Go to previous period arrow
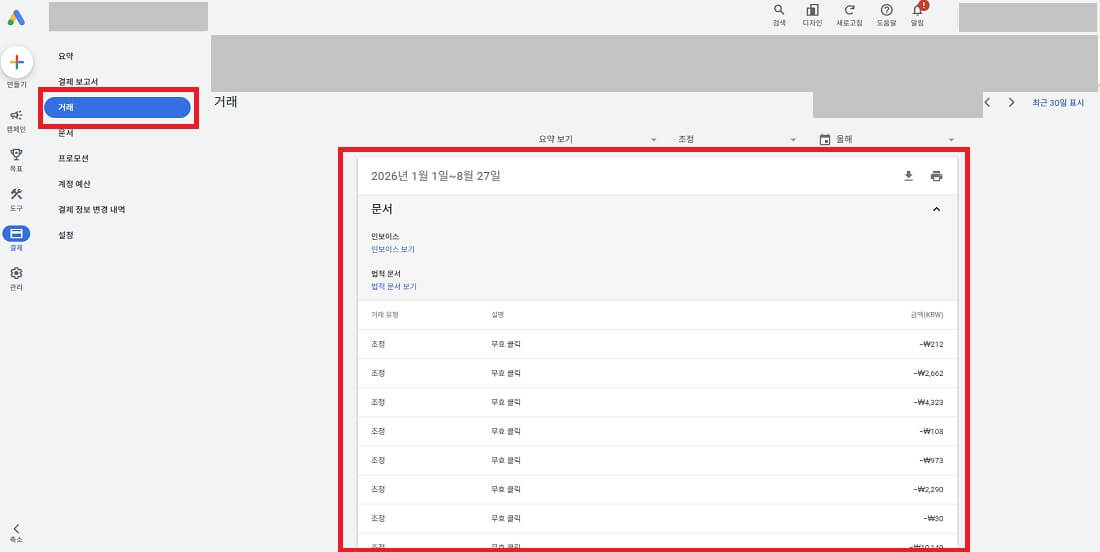Image resolution: width=1100 pixels, height=552 pixels. tap(988, 102)
